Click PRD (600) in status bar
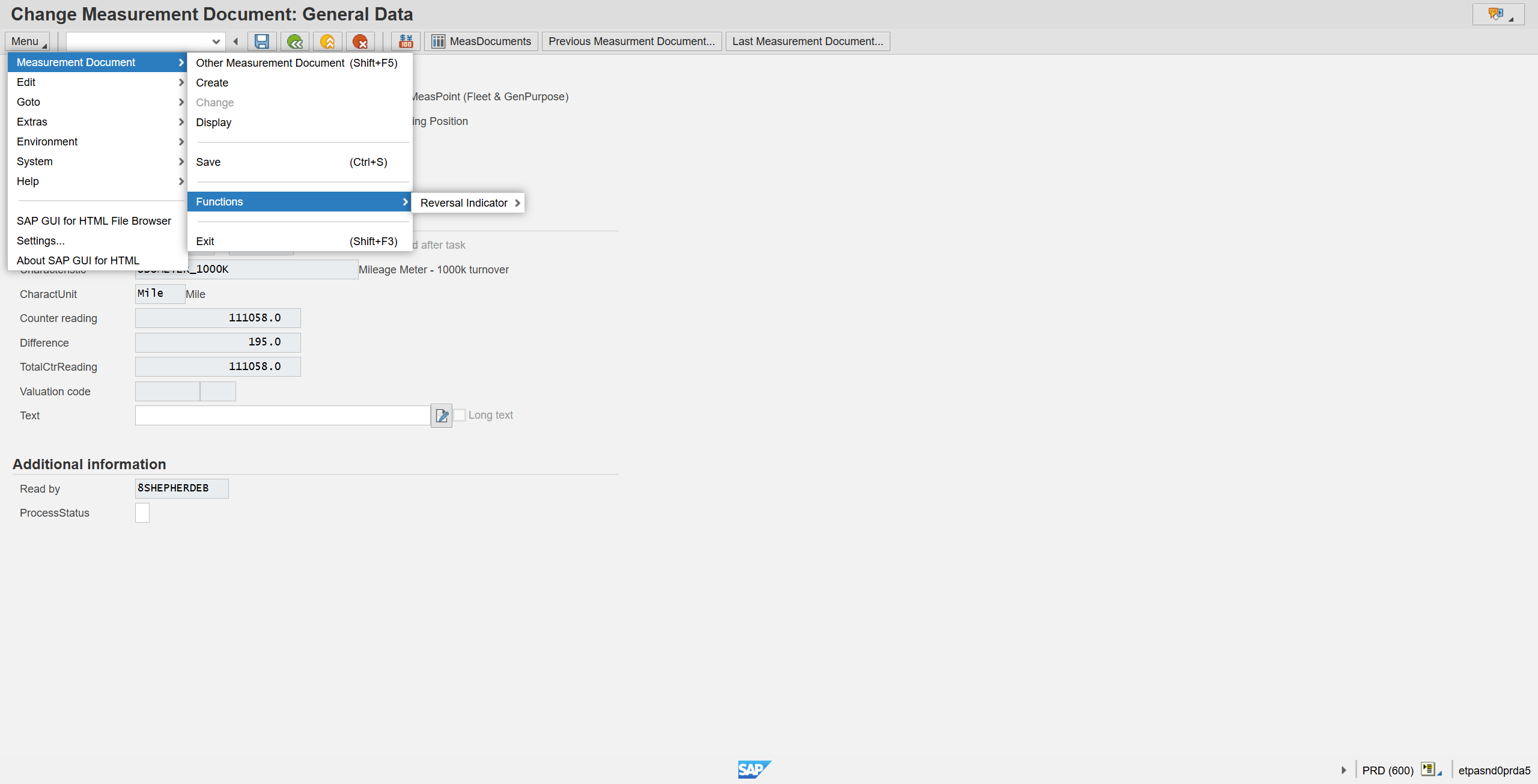The image size is (1538, 784). click(1387, 770)
